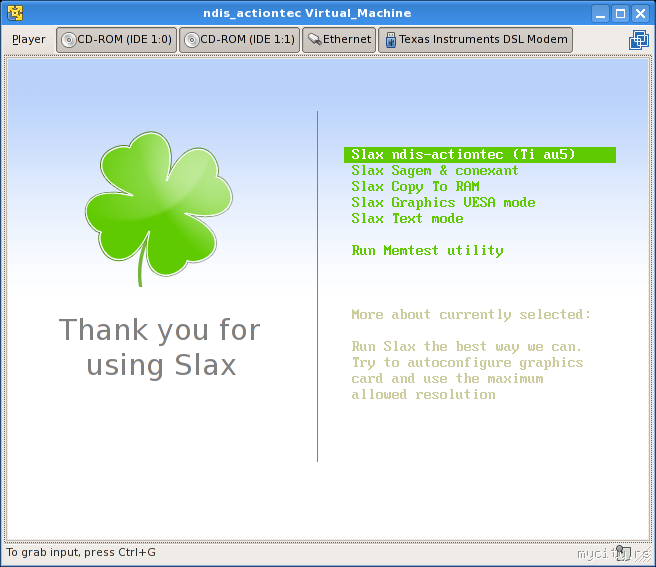The height and width of the screenshot is (567, 656).
Task: Close the ndis_actiontec Virtual Machine window
Action: [x=641, y=14]
